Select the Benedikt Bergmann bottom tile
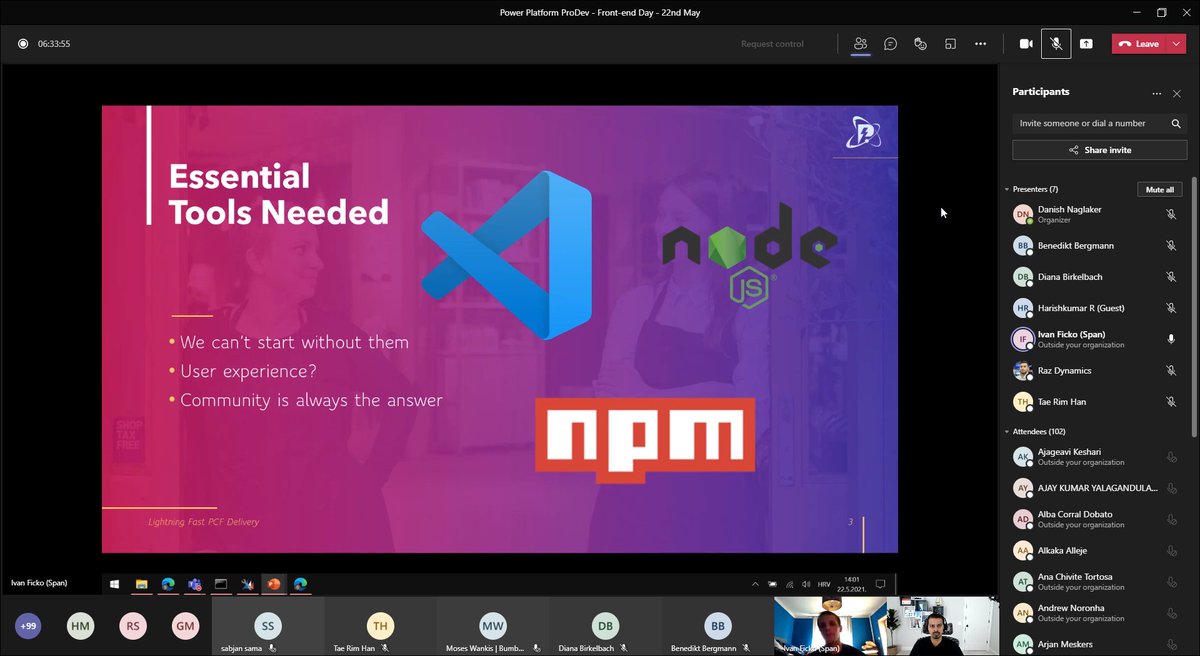 717,627
